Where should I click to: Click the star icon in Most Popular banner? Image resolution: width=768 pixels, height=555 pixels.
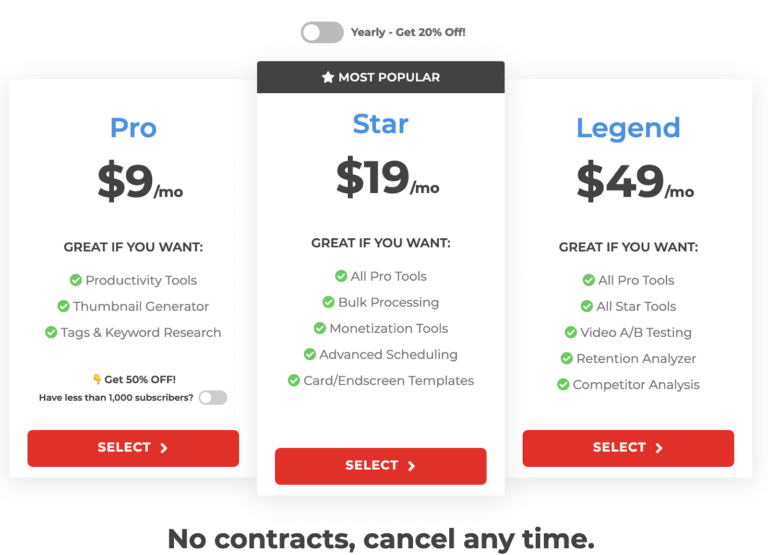tap(328, 77)
